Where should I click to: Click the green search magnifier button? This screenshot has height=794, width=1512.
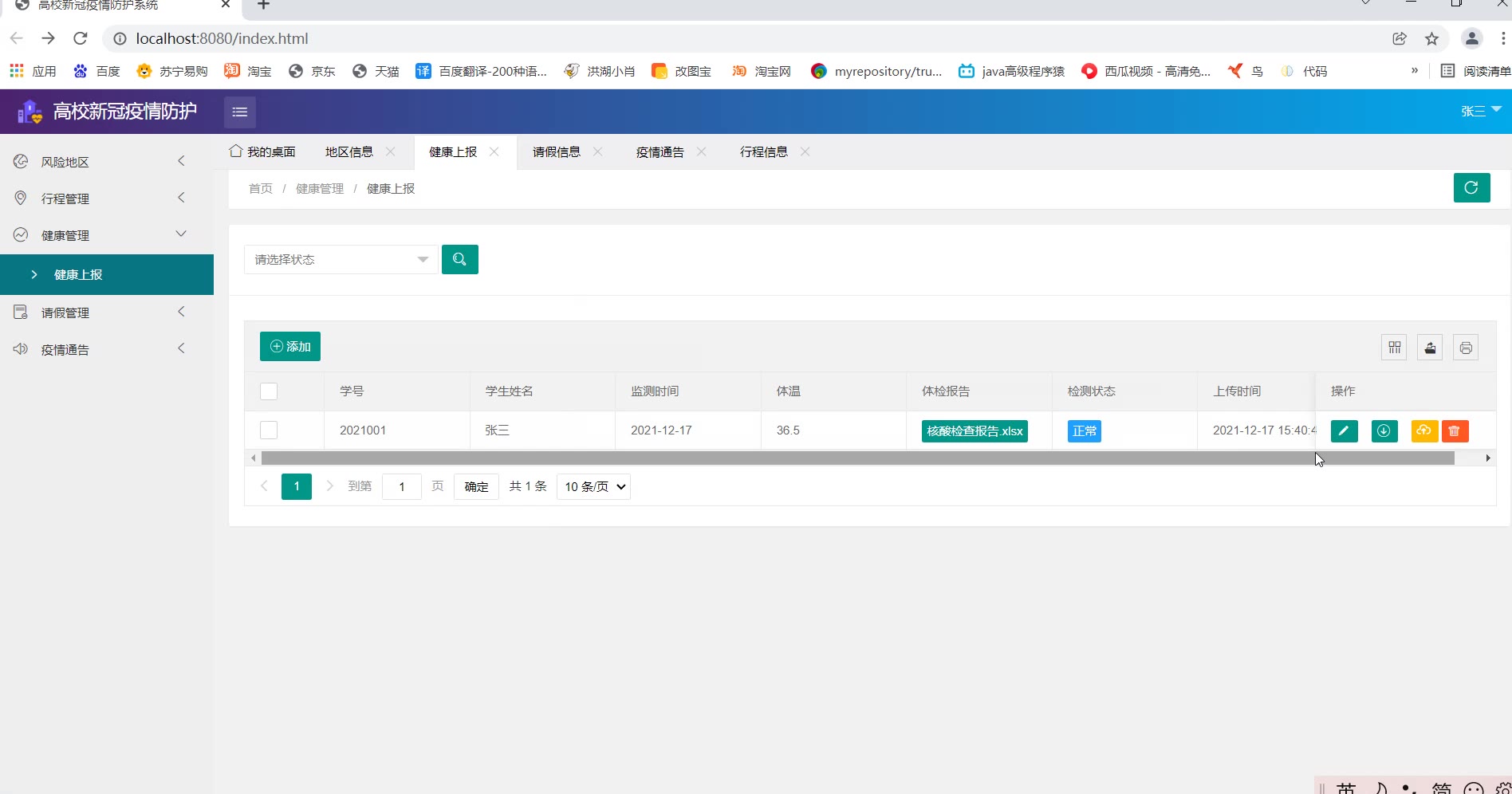click(x=460, y=260)
